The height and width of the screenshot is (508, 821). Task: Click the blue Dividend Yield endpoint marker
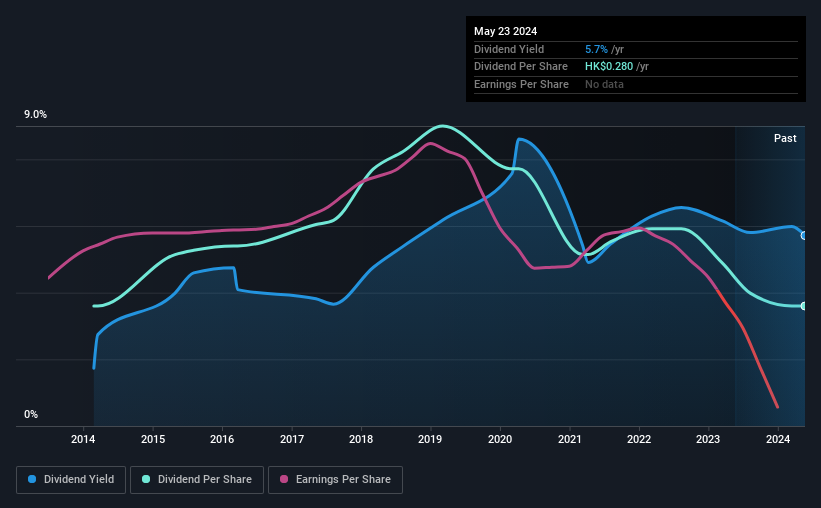804,236
